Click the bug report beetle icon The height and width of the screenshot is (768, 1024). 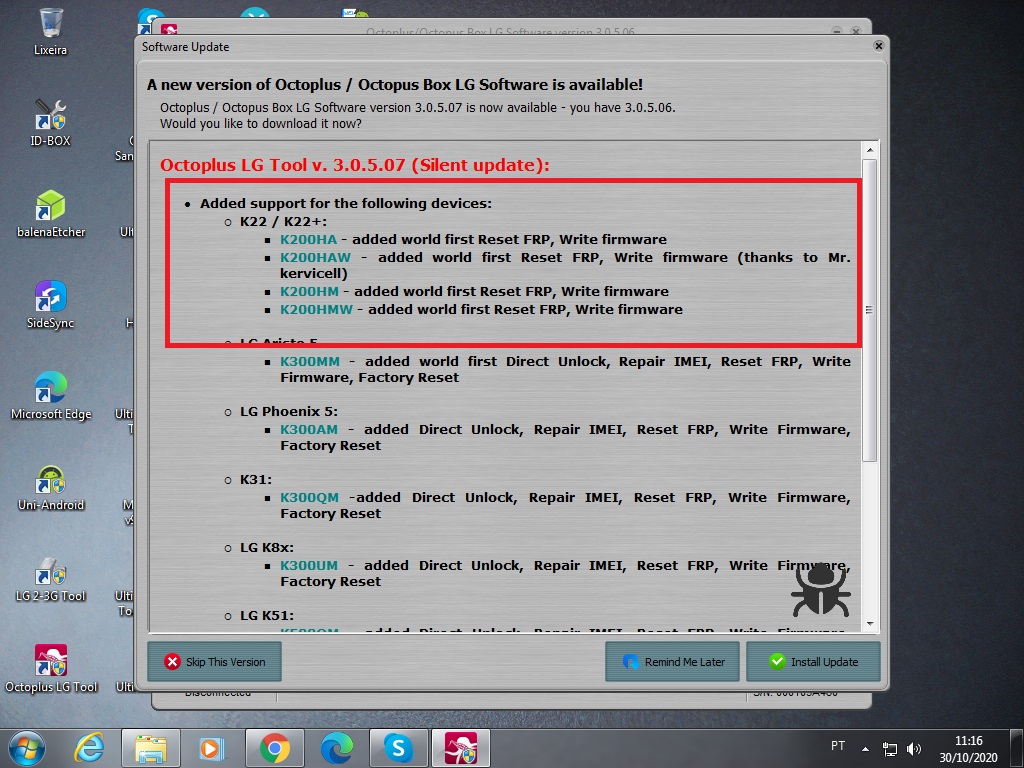click(x=820, y=590)
